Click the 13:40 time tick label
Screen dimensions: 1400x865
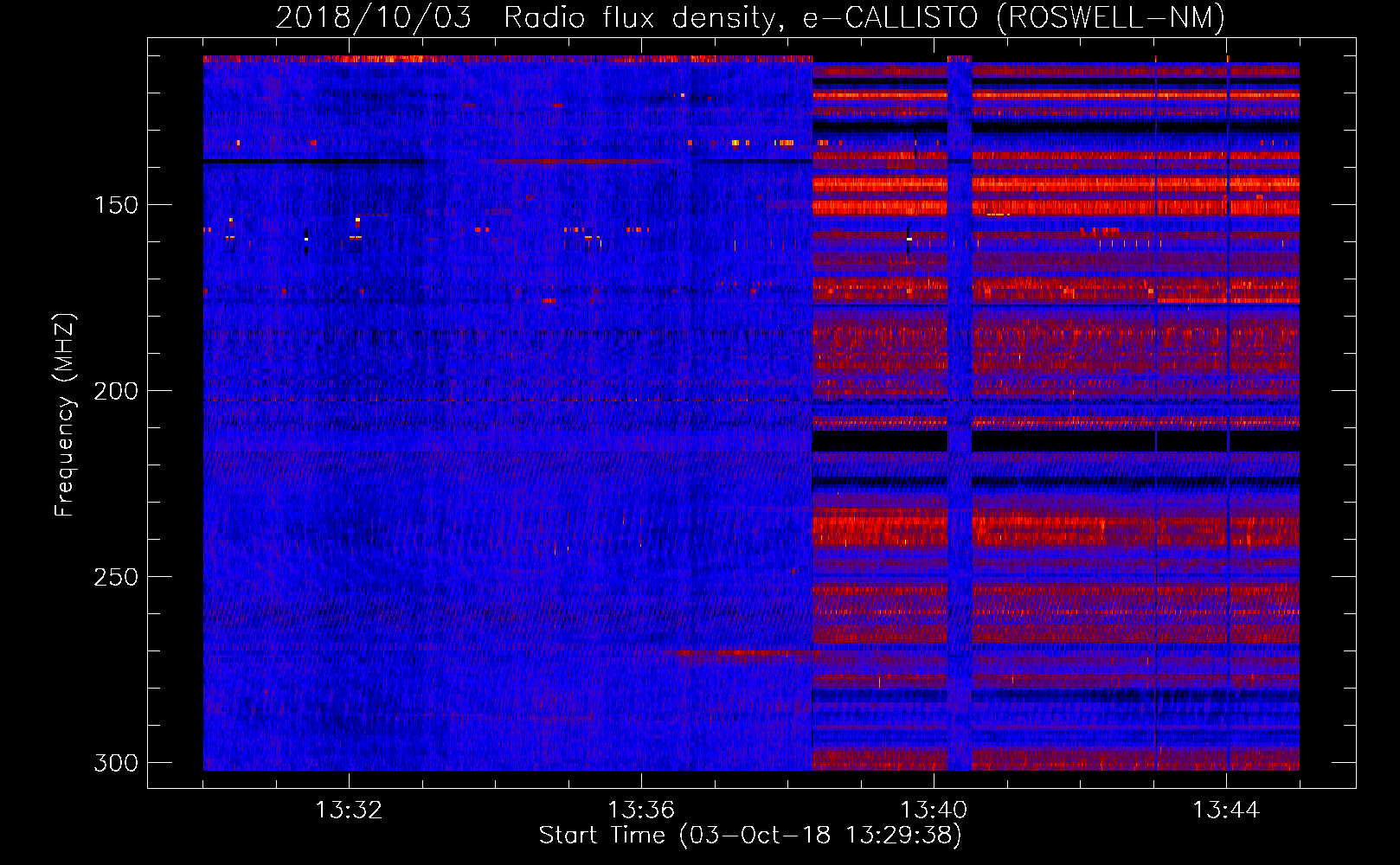[934, 811]
